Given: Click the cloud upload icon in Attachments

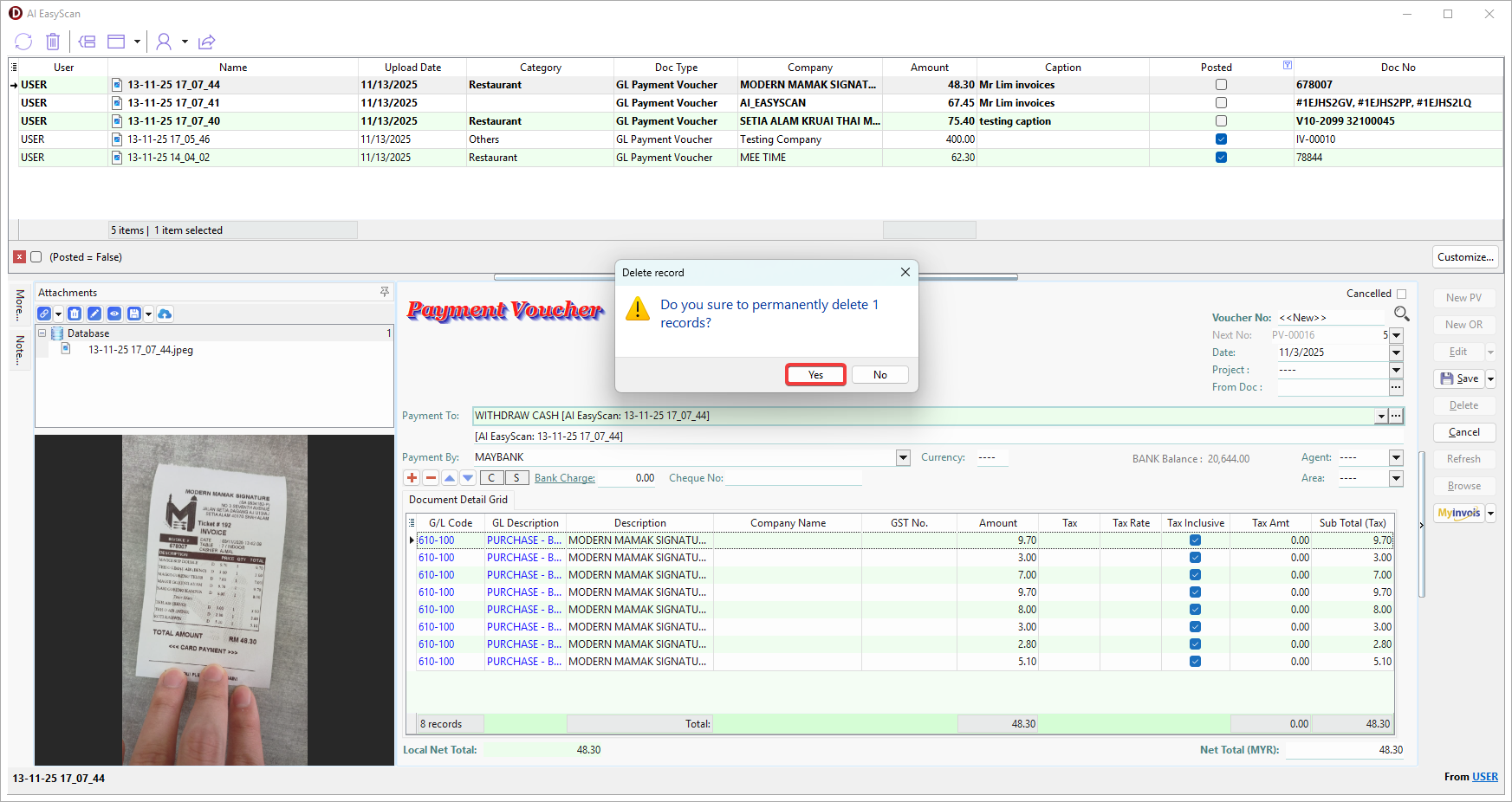Looking at the screenshot, I should [x=165, y=314].
